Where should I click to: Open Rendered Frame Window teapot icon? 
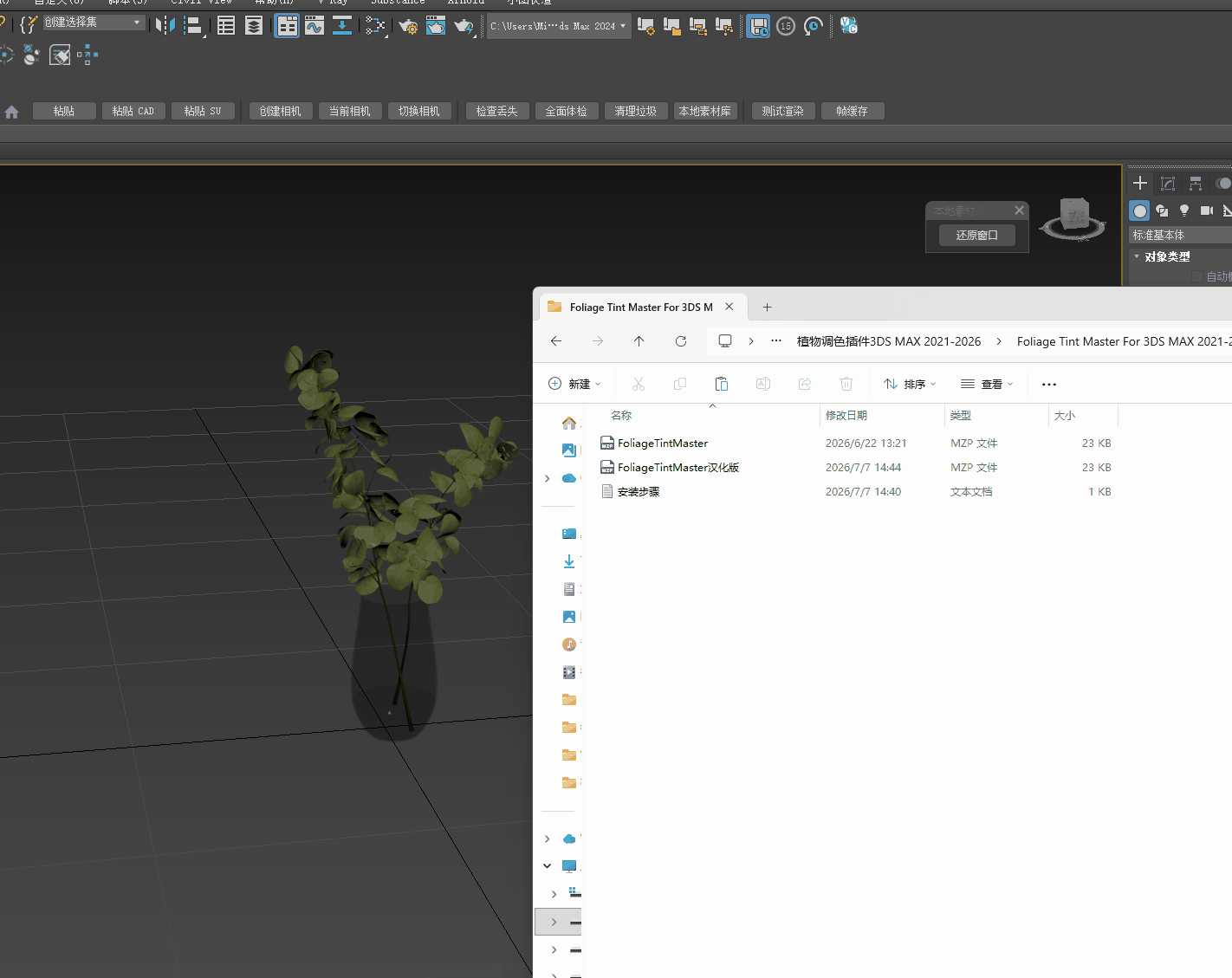(x=436, y=26)
